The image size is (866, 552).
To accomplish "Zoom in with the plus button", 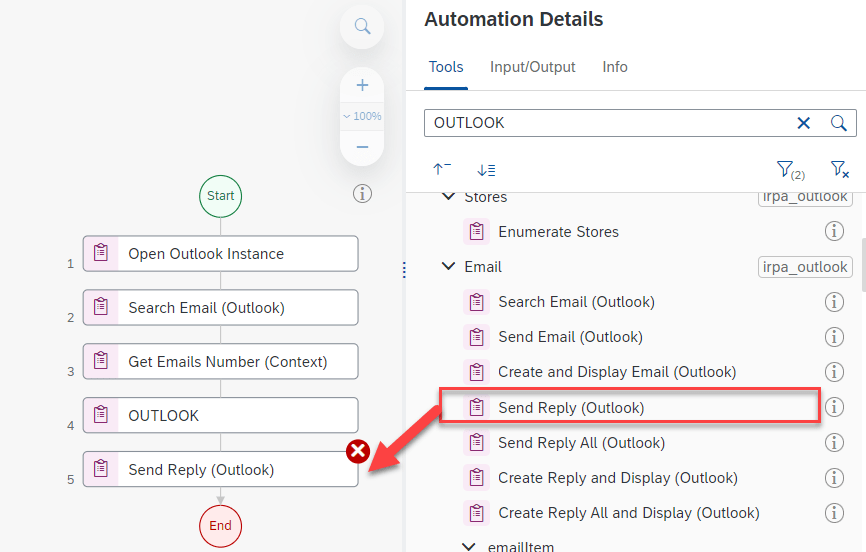I will coord(362,86).
